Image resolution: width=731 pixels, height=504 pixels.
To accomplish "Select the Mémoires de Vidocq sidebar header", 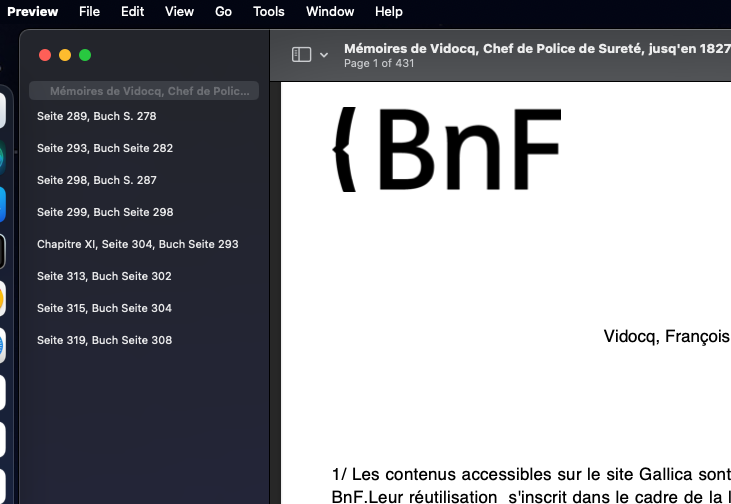I will 144,91.
